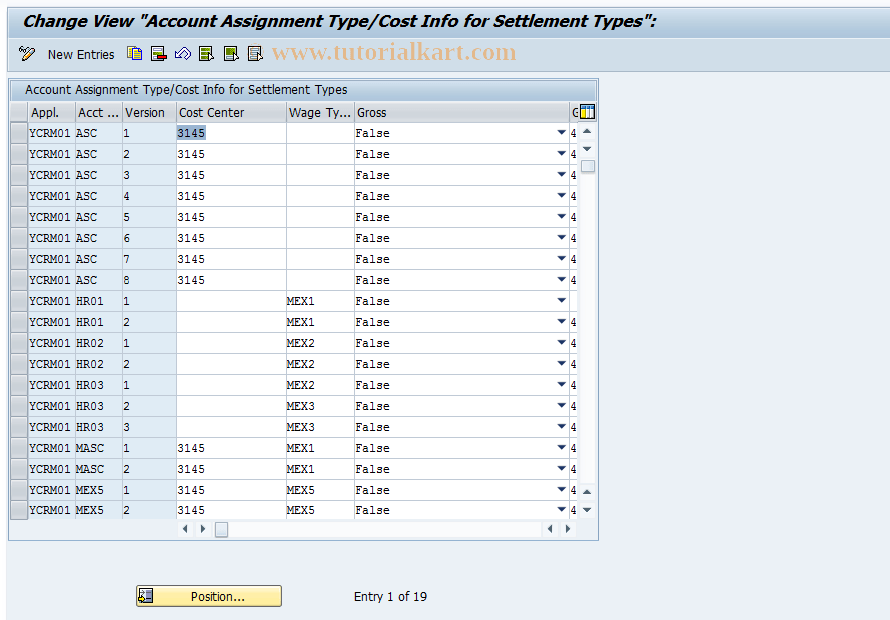The width and height of the screenshot is (890, 620).
Task: Open the table column configuration icon
Action: point(585,112)
